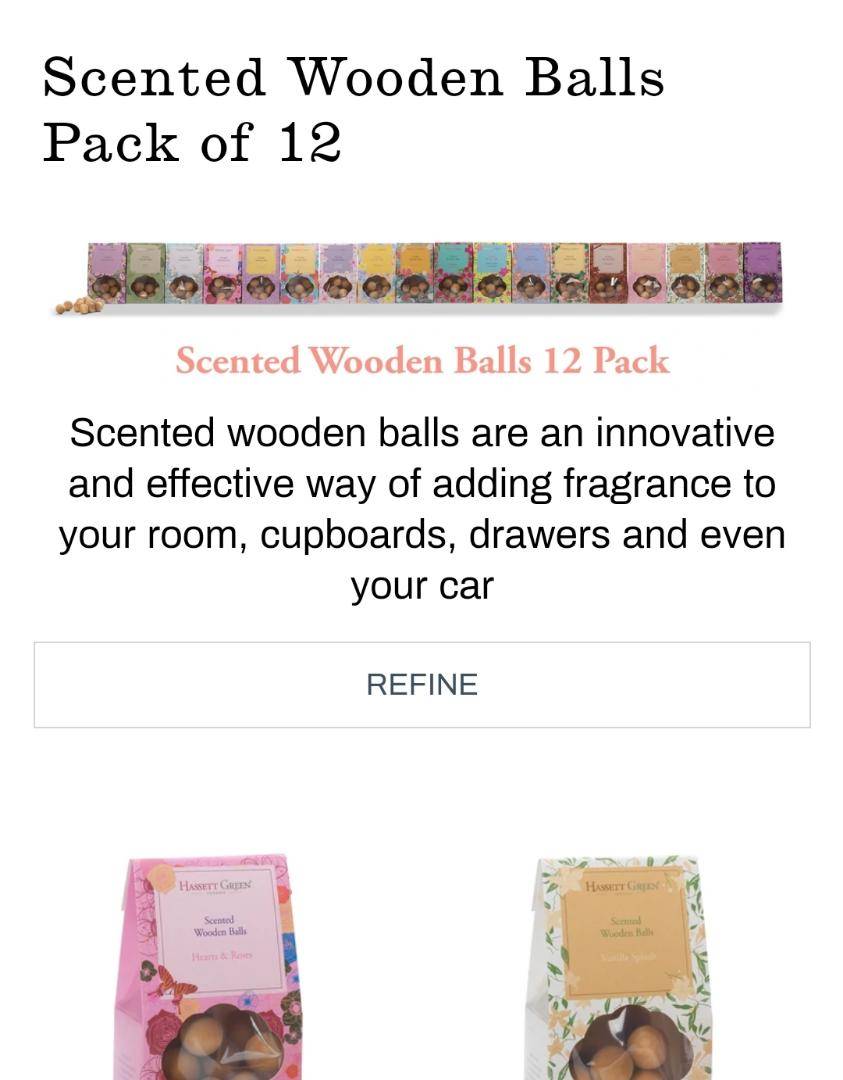Click the product description paragraph
The image size is (843, 1080).
(422, 509)
